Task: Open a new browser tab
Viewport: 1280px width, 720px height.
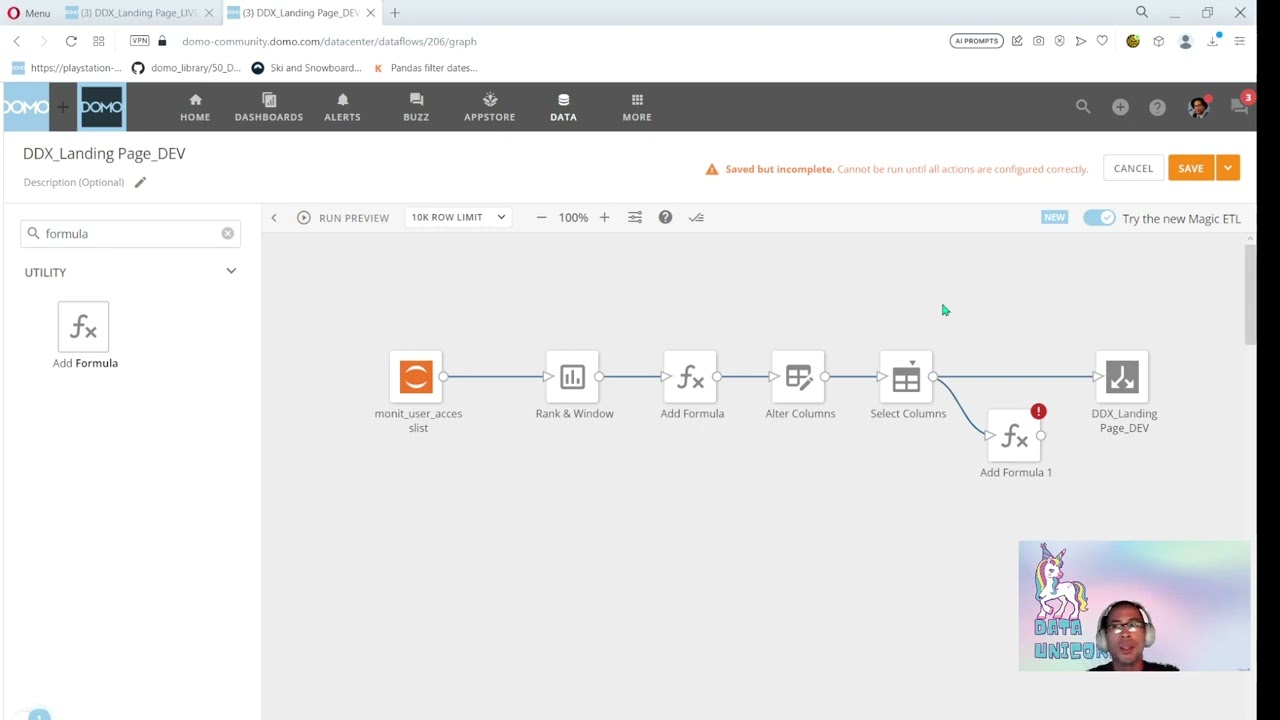Action: [395, 13]
